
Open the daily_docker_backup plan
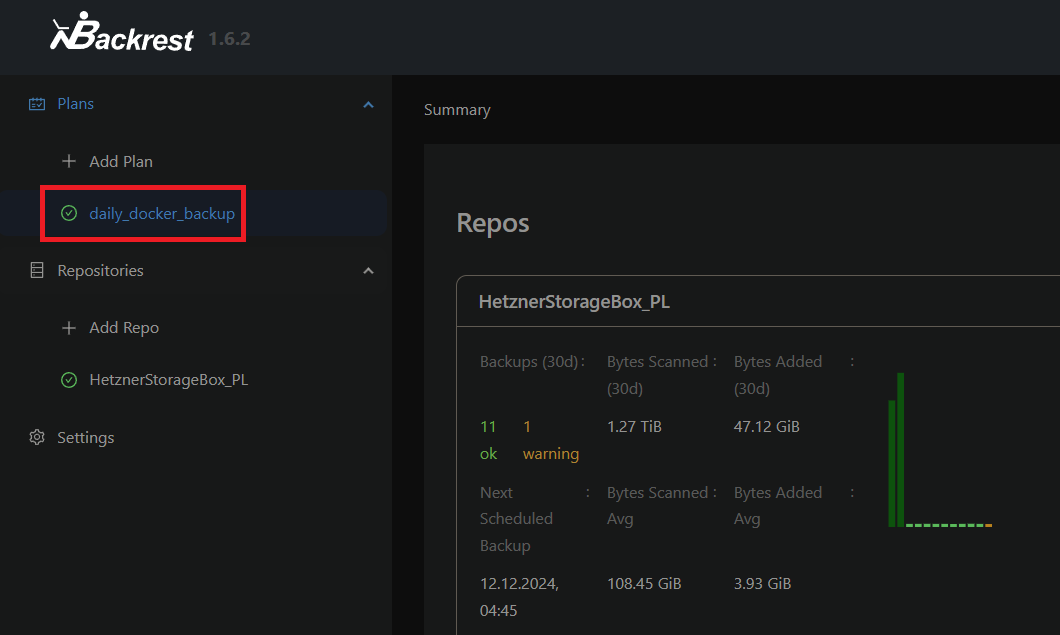click(x=162, y=213)
